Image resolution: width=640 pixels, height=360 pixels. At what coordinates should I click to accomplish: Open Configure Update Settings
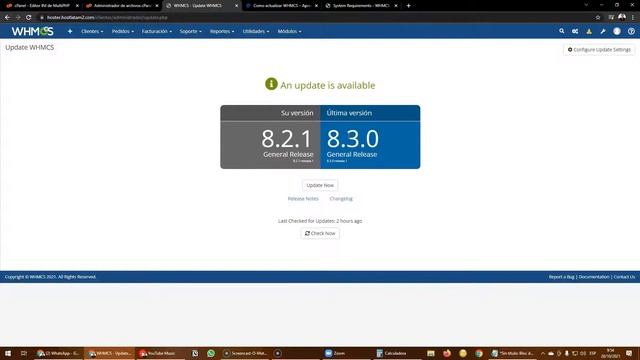(599, 50)
